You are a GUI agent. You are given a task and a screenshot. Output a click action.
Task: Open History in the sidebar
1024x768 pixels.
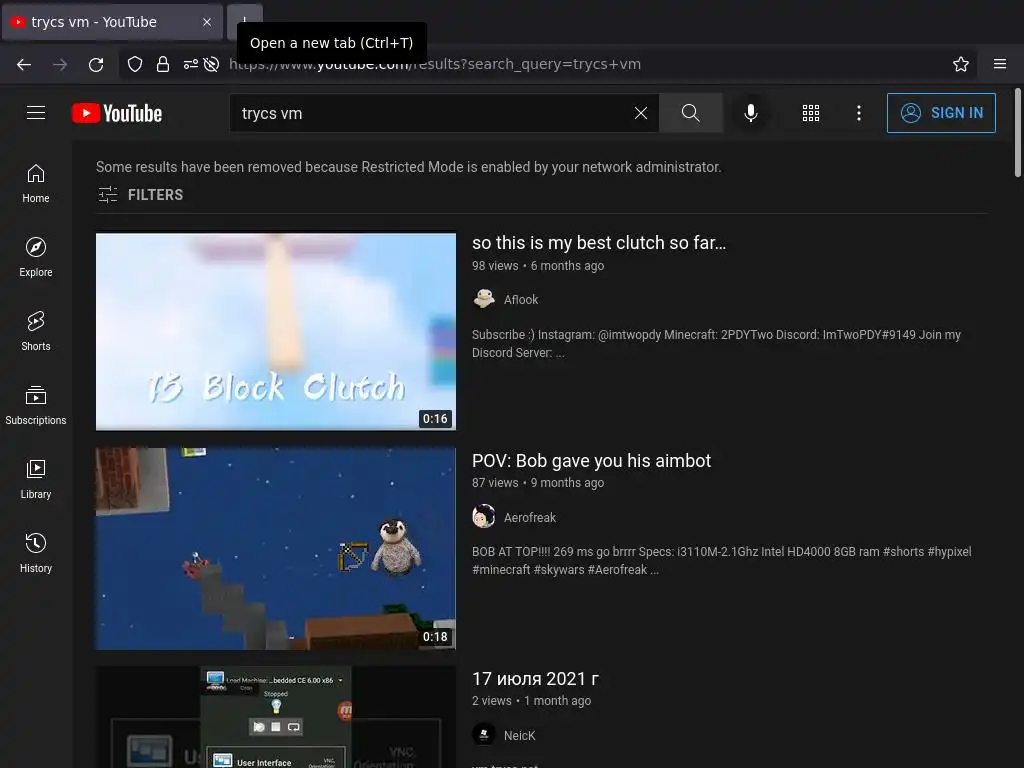pos(36,553)
